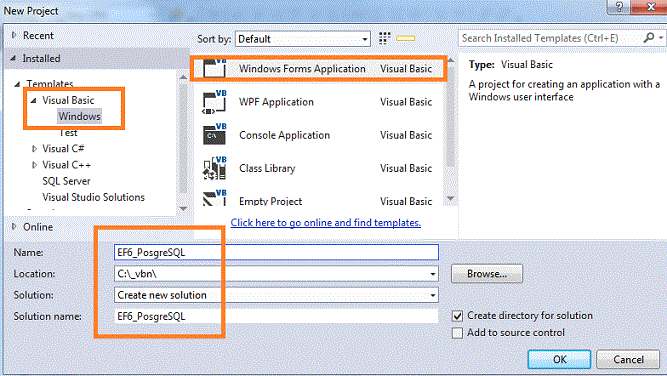
Task: Open the Location dropdown arrow
Action: click(x=433, y=274)
